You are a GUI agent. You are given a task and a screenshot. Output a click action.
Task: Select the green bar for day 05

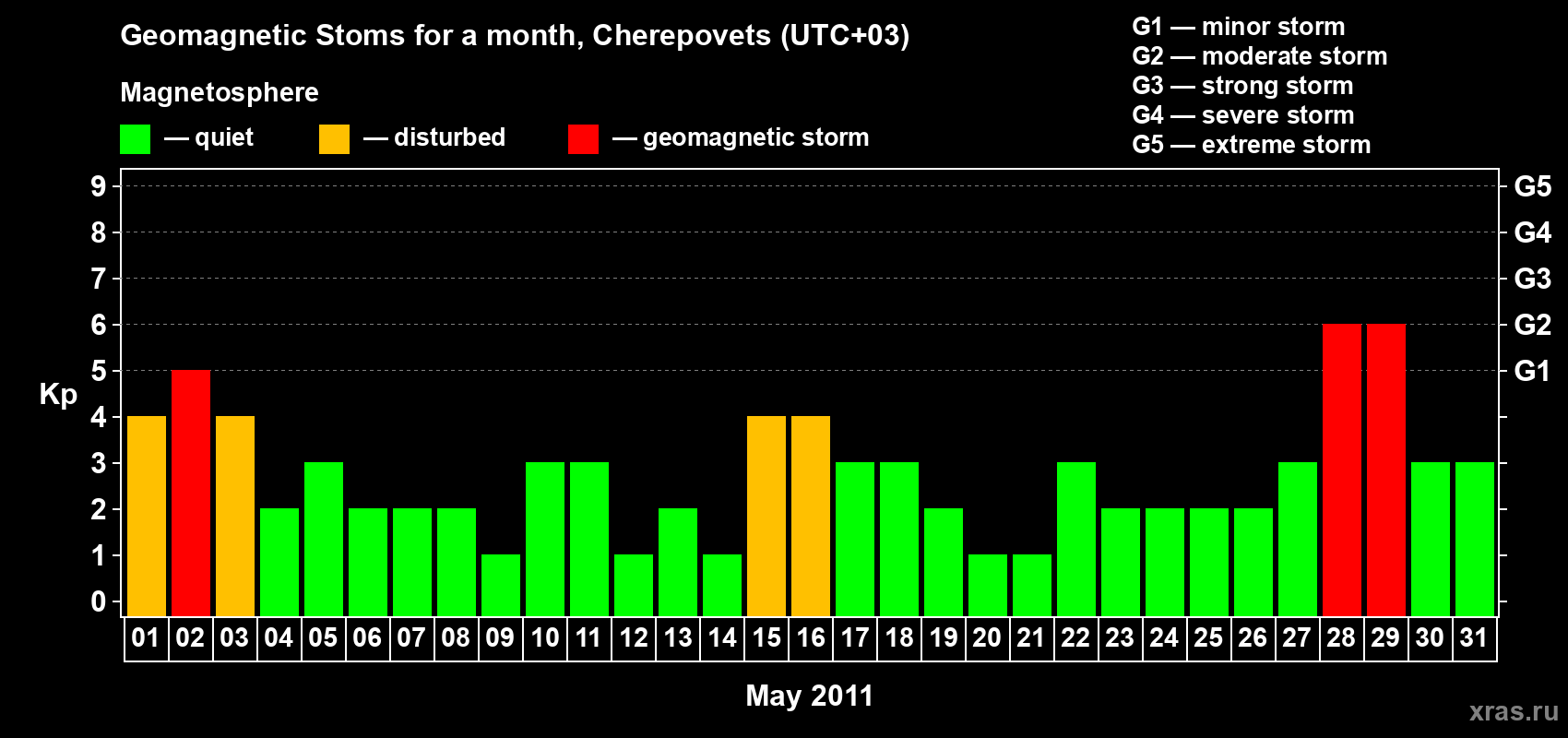324,540
